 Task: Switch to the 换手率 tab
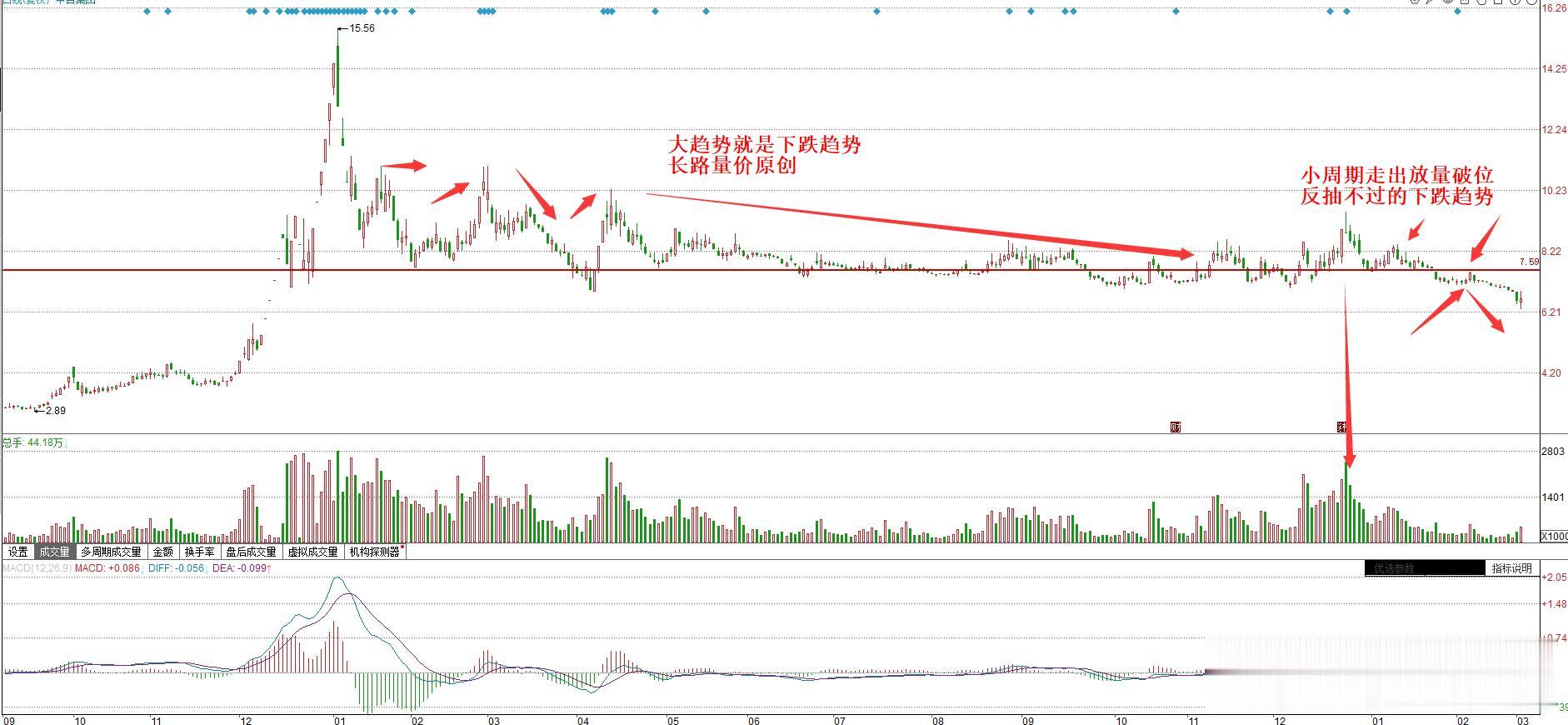click(200, 552)
